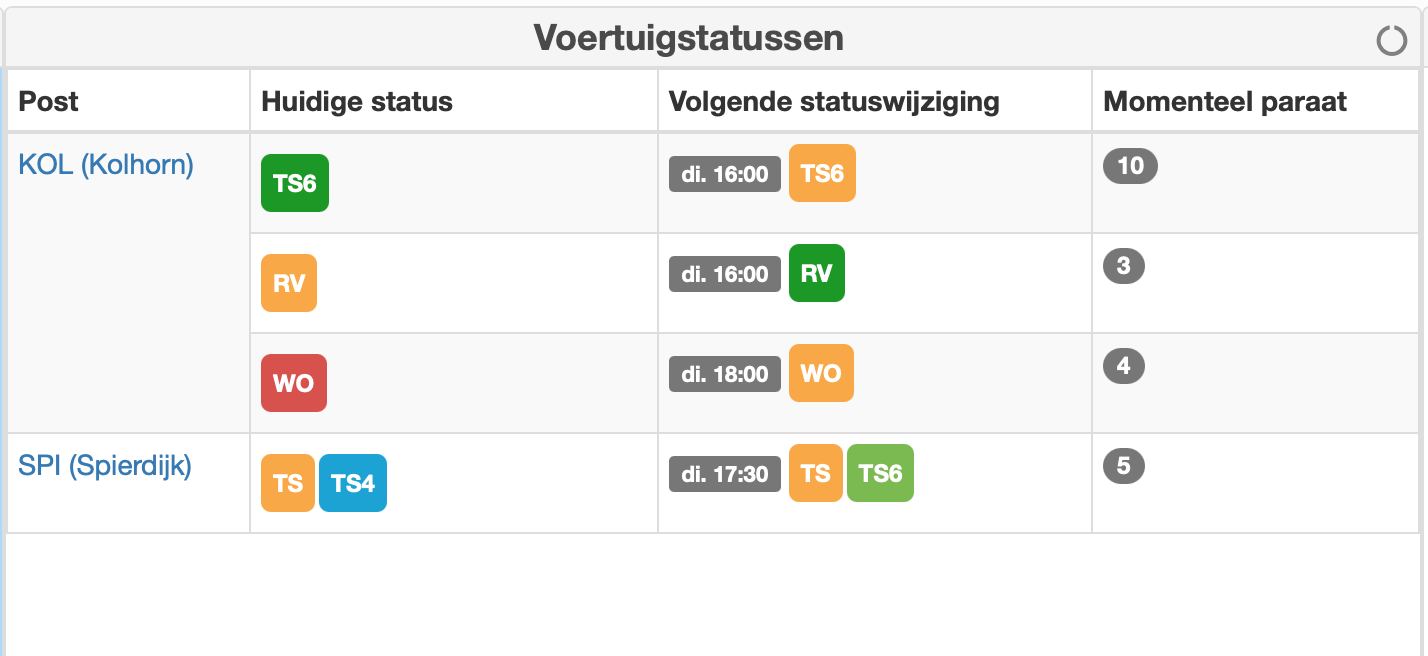This screenshot has height=656, width=1428.
Task: Open the KOL (Kolhorn) post link
Action: (x=106, y=164)
